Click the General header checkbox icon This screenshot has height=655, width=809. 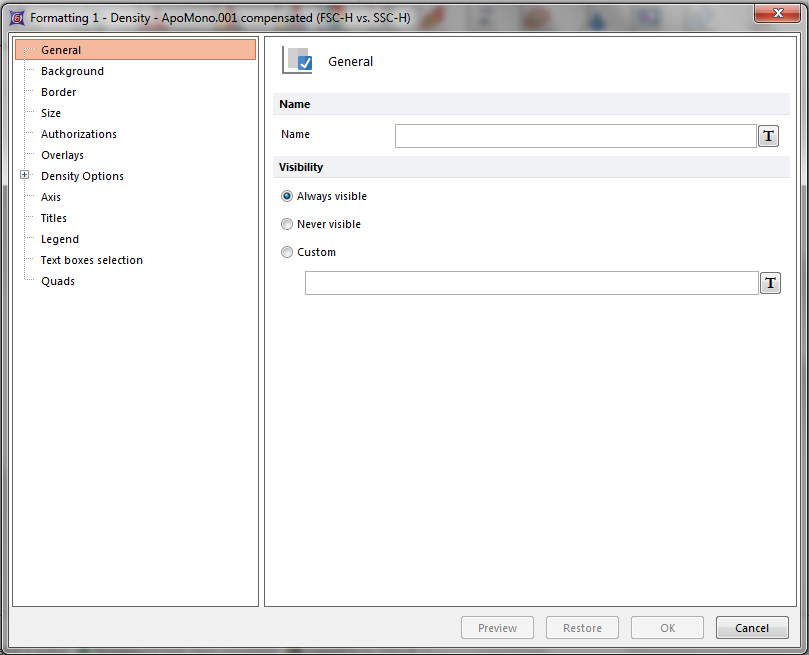tap(297, 61)
